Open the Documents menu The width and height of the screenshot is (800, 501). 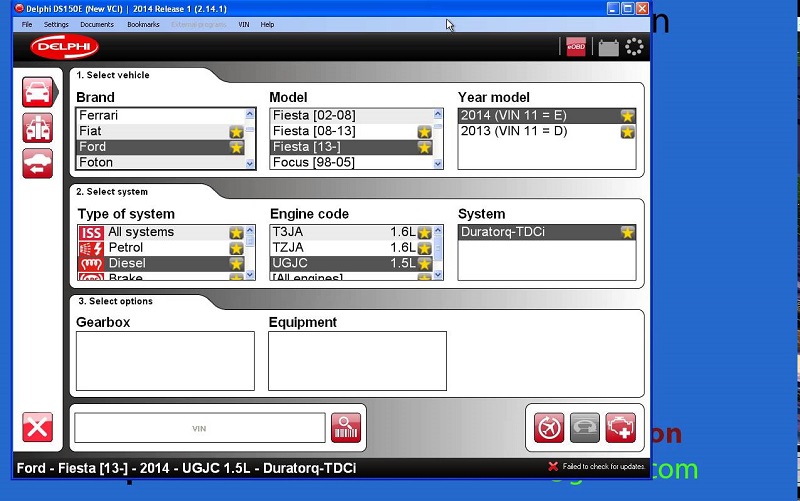click(97, 24)
